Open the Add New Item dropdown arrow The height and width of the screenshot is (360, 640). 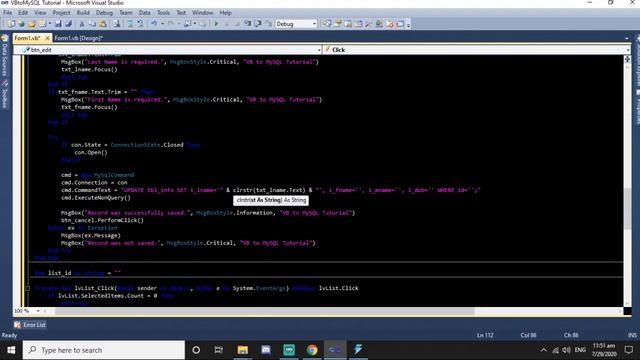click(50, 24)
